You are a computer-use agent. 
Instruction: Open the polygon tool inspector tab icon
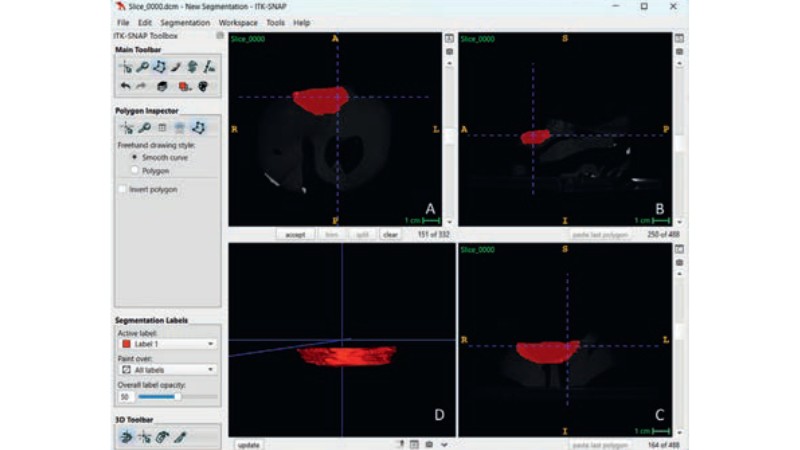click(198, 128)
